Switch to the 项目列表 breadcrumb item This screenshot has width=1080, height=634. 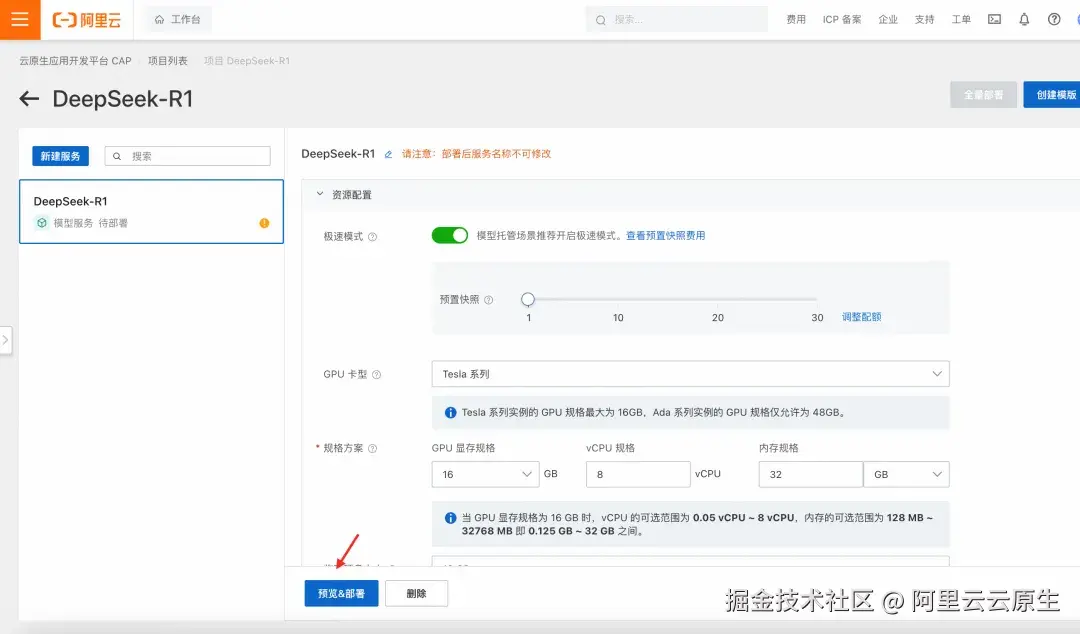pos(167,60)
